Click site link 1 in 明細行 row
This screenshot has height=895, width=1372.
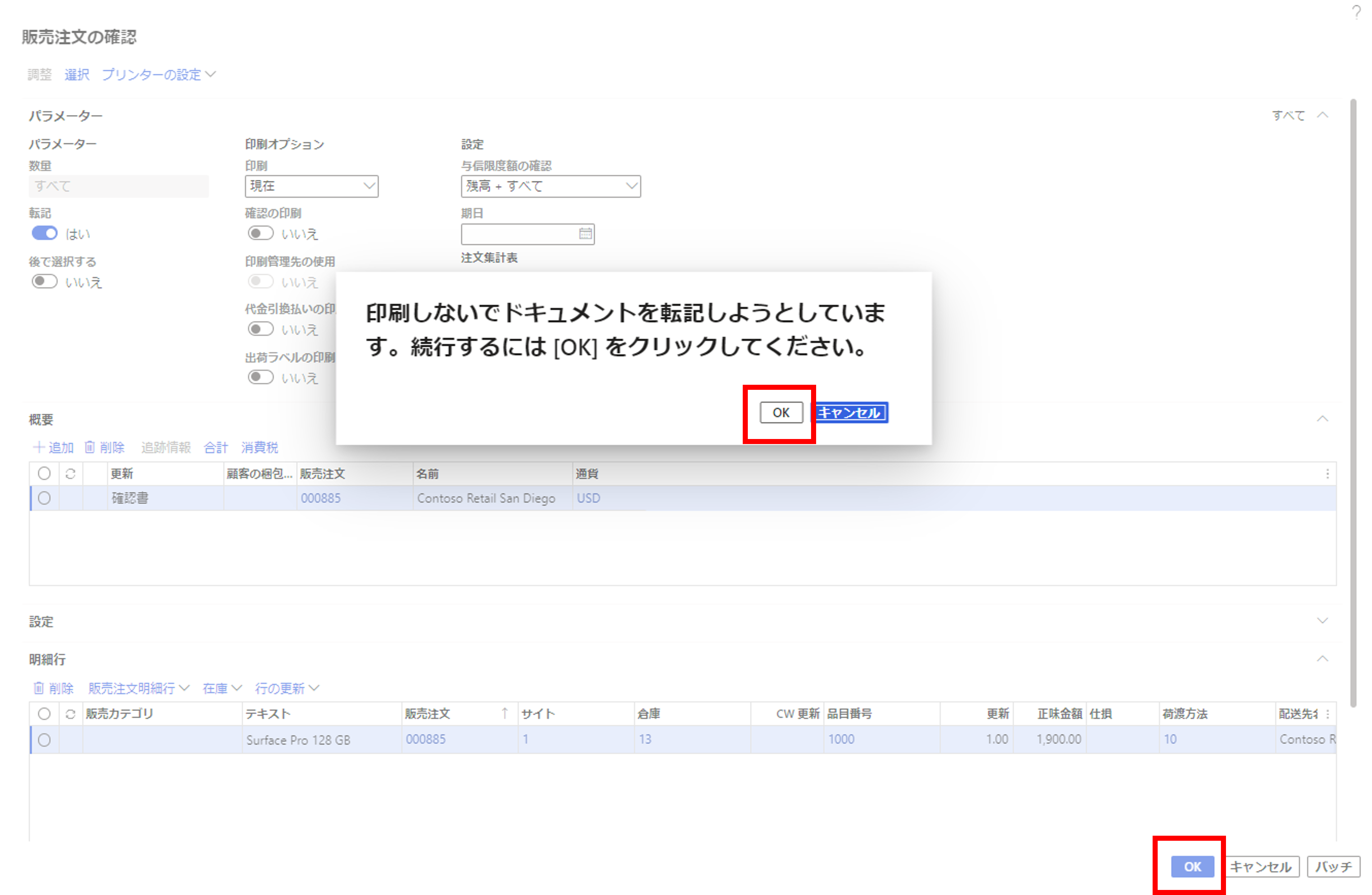[525, 739]
